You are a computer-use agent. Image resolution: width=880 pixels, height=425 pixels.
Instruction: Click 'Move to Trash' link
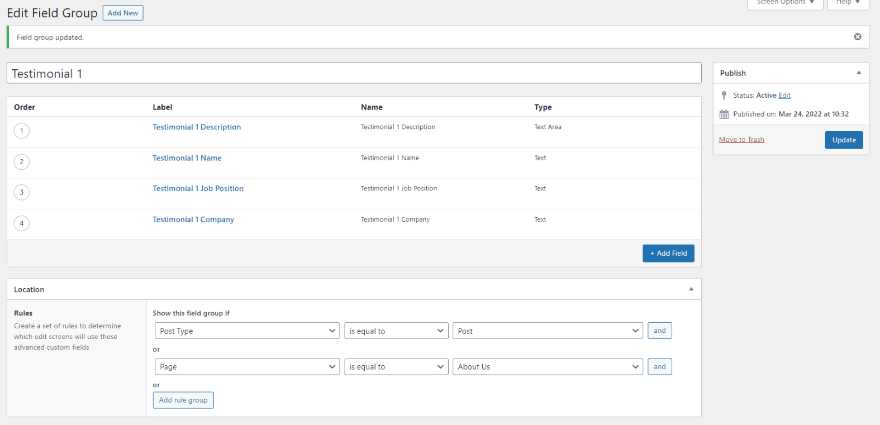[741, 139]
